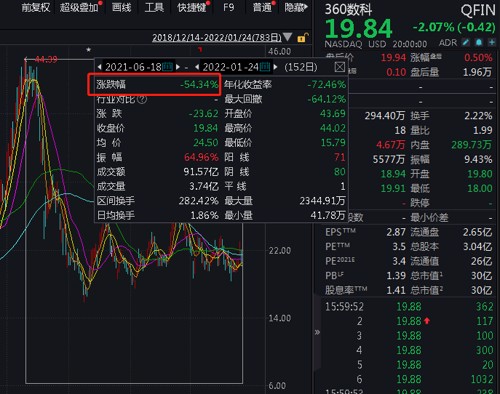Open the 超级叠加 overlay menu
Screen dimensions: 500x394
(x=79, y=7)
